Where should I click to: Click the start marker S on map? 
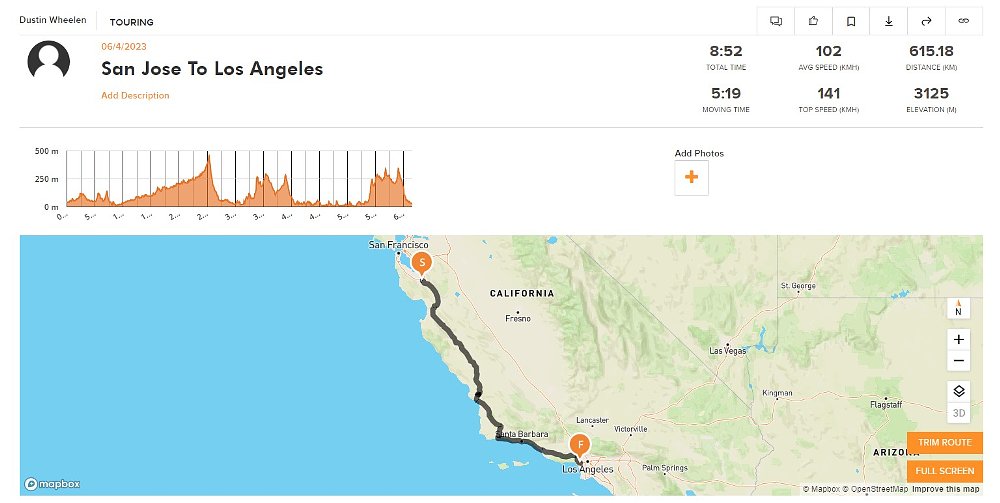pos(423,263)
